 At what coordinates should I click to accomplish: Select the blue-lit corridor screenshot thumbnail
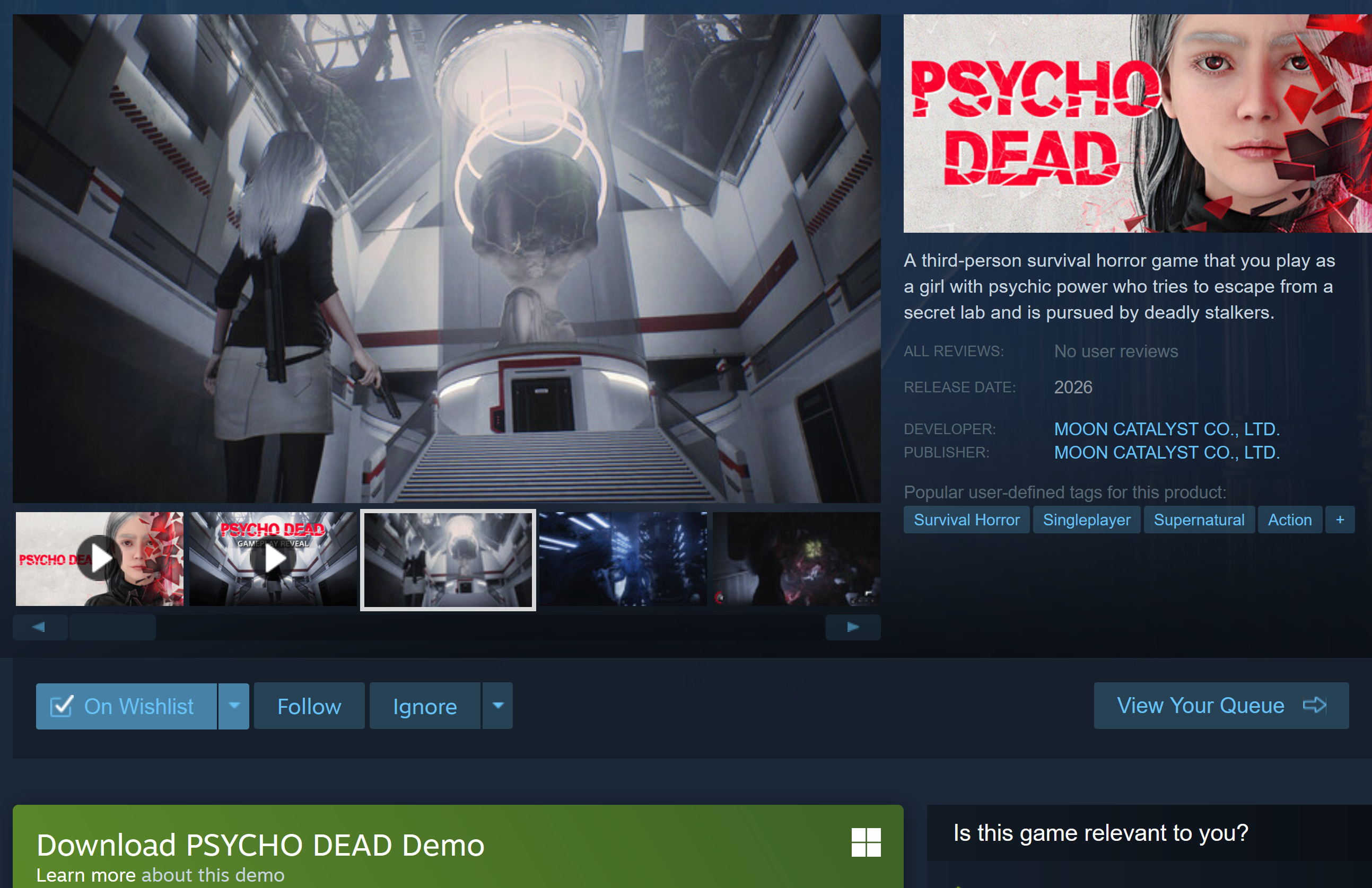(623, 558)
